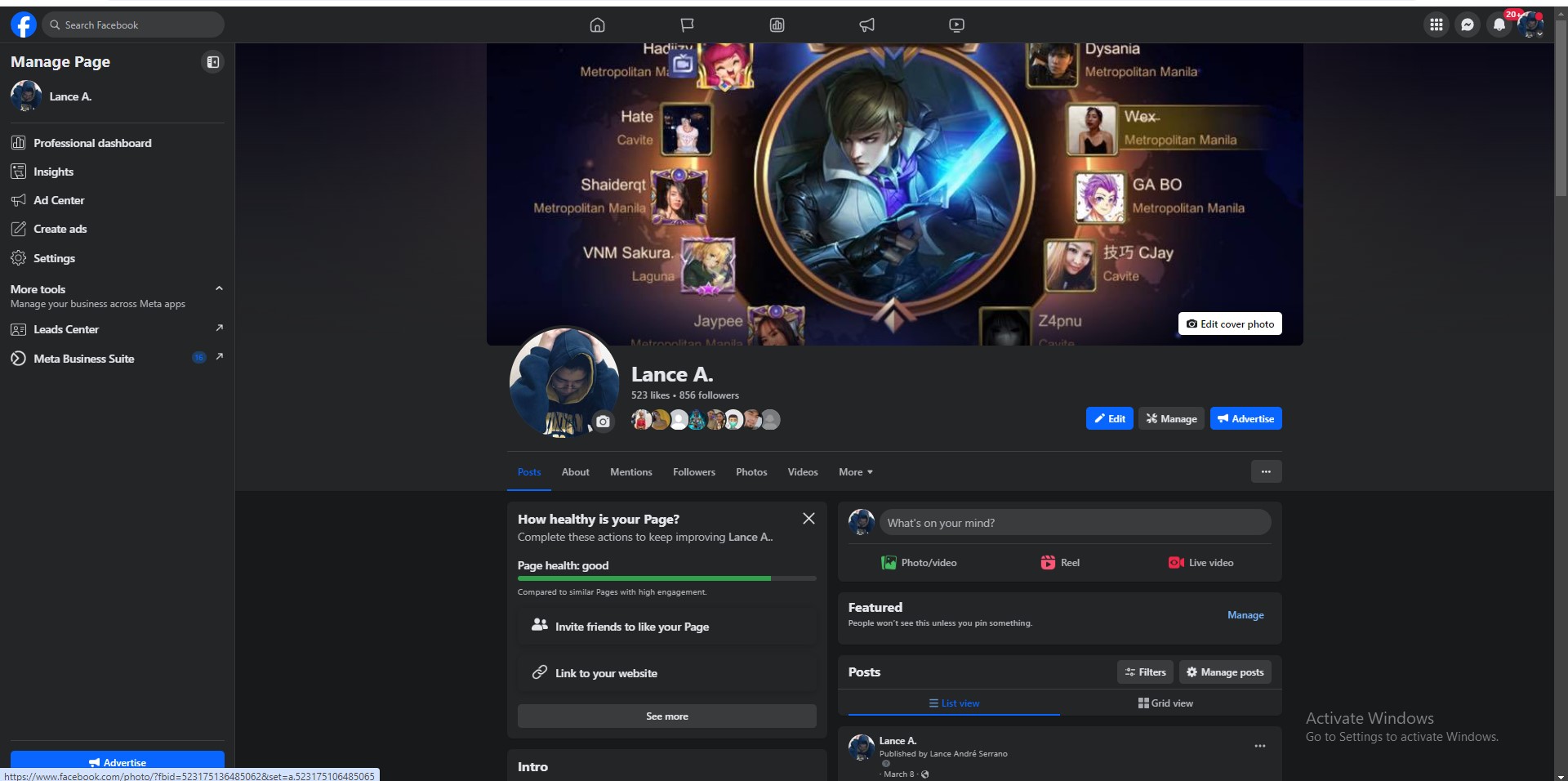Open Create ads in sidebar
Image resolution: width=1568 pixels, height=781 pixels.
tap(117, 229)
